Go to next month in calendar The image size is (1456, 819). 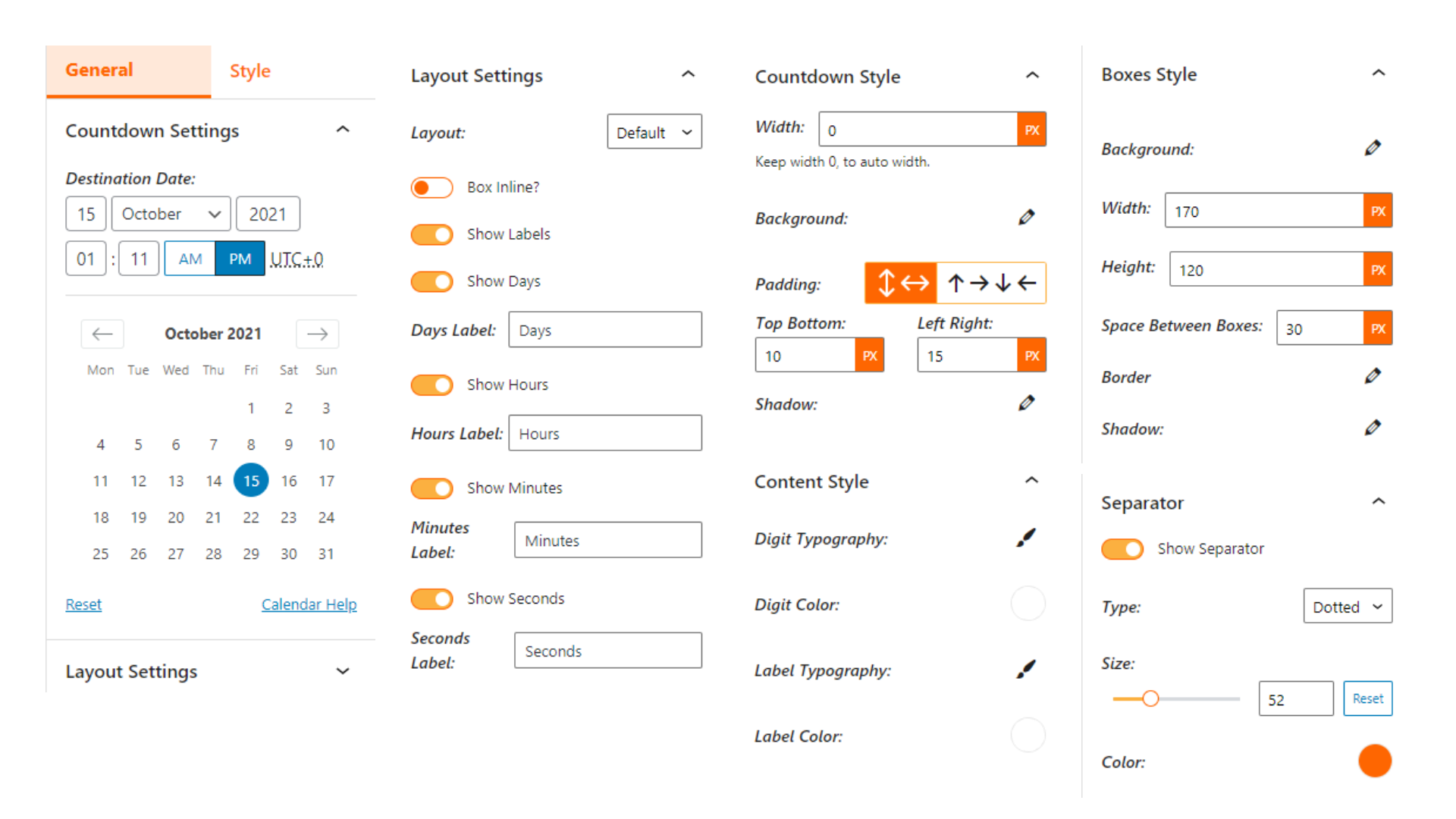click(x=317, y=334)
